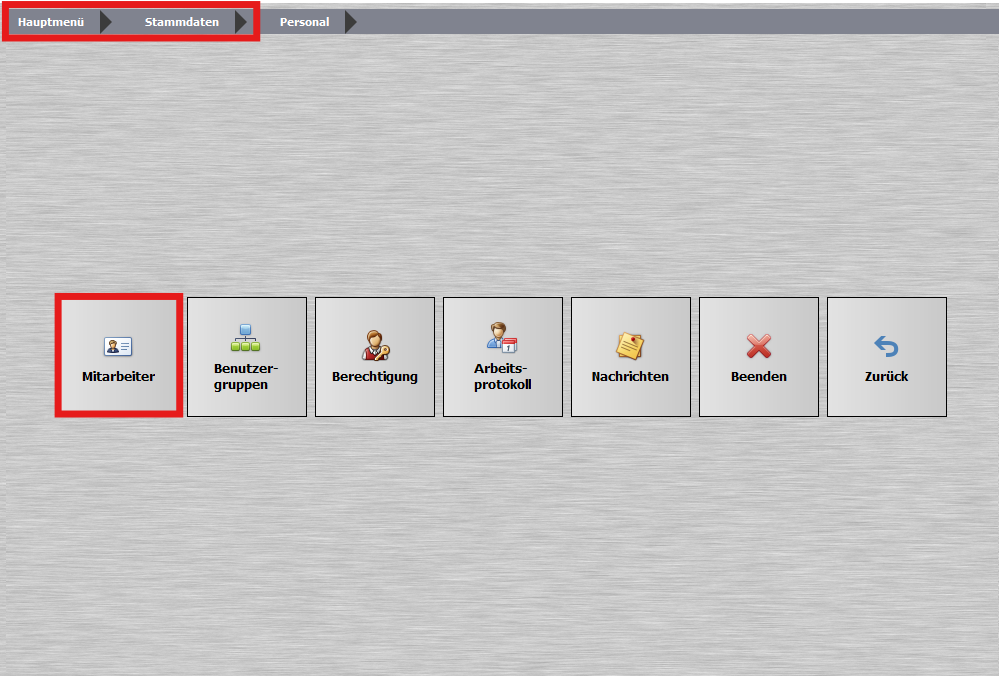Navigate to Stammdaten in the breadcrumb
This screenshot has height=676, width=999.
tap(181, 22)
